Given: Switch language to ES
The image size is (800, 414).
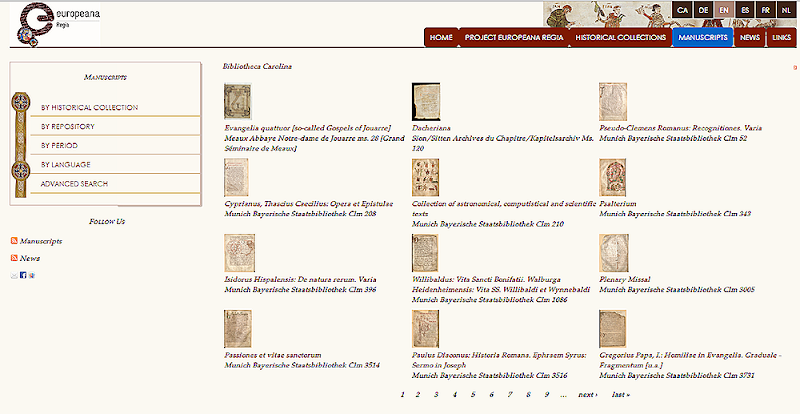Looking at the screenshot, I should pos(745,10).
